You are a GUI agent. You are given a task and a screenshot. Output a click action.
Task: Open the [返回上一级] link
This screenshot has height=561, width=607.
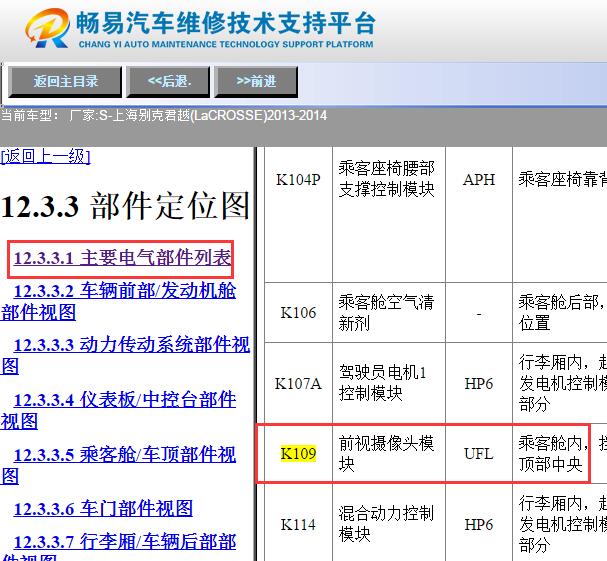(45, 156)
